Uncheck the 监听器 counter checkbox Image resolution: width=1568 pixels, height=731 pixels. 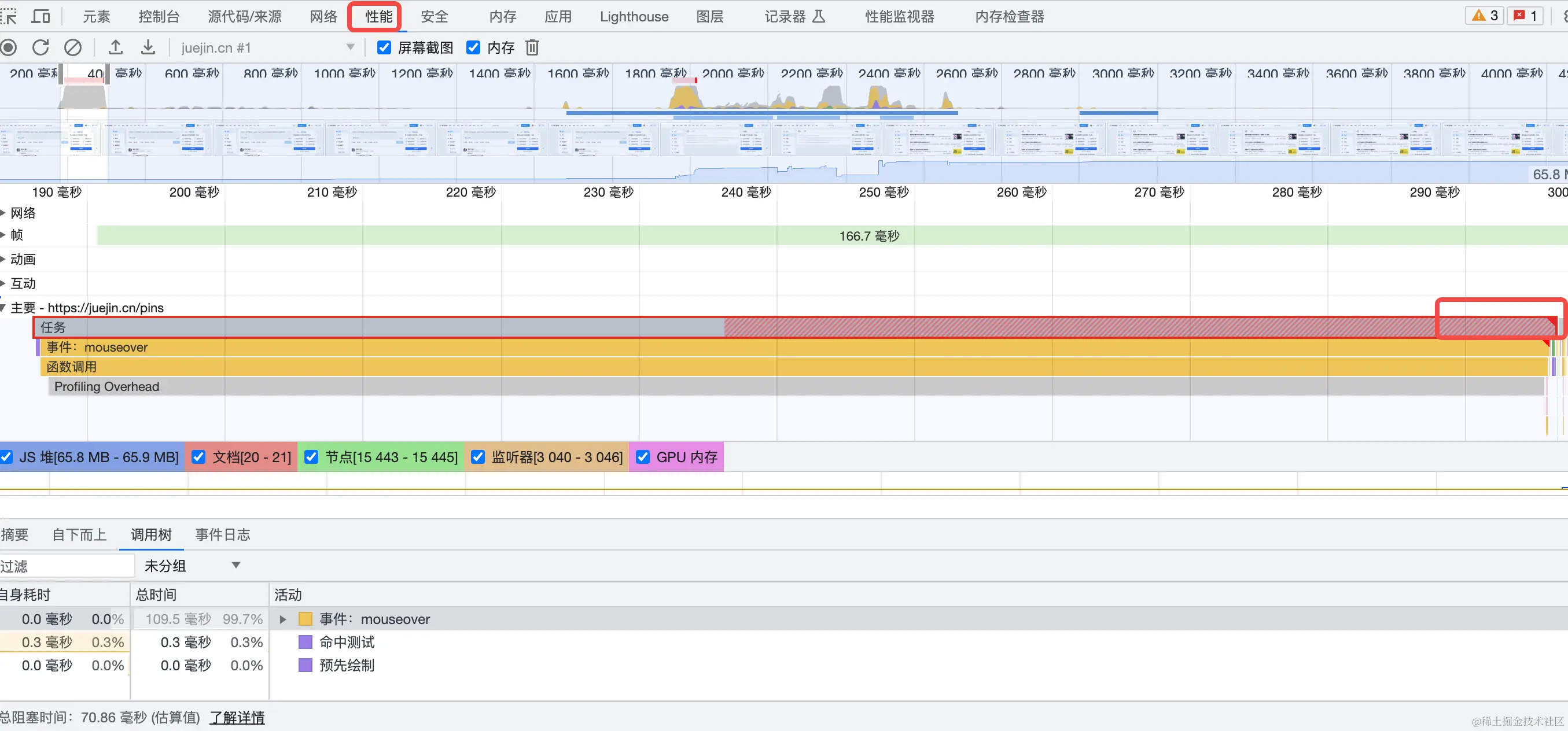478,457
